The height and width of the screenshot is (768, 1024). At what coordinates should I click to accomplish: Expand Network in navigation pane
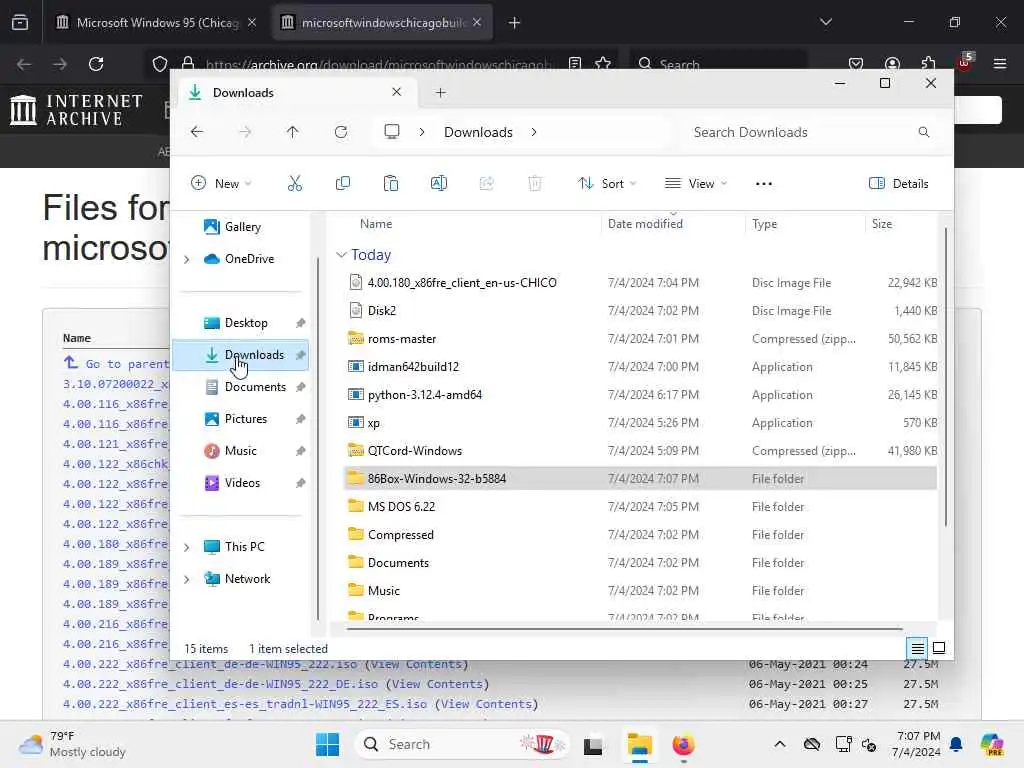187,579
